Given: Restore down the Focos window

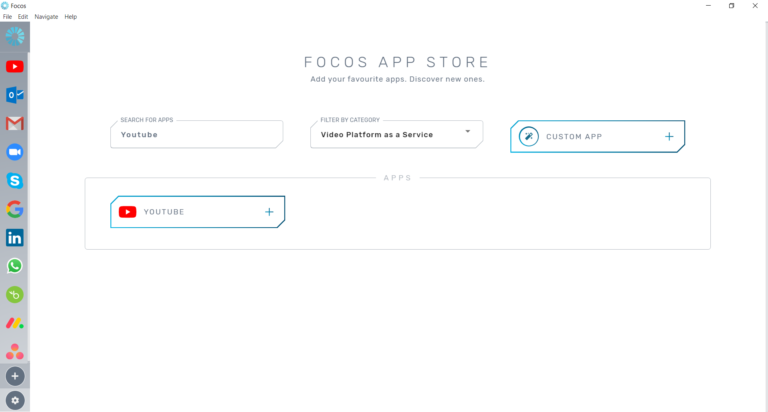Looking at the screenshot, I should pos(731,6).
